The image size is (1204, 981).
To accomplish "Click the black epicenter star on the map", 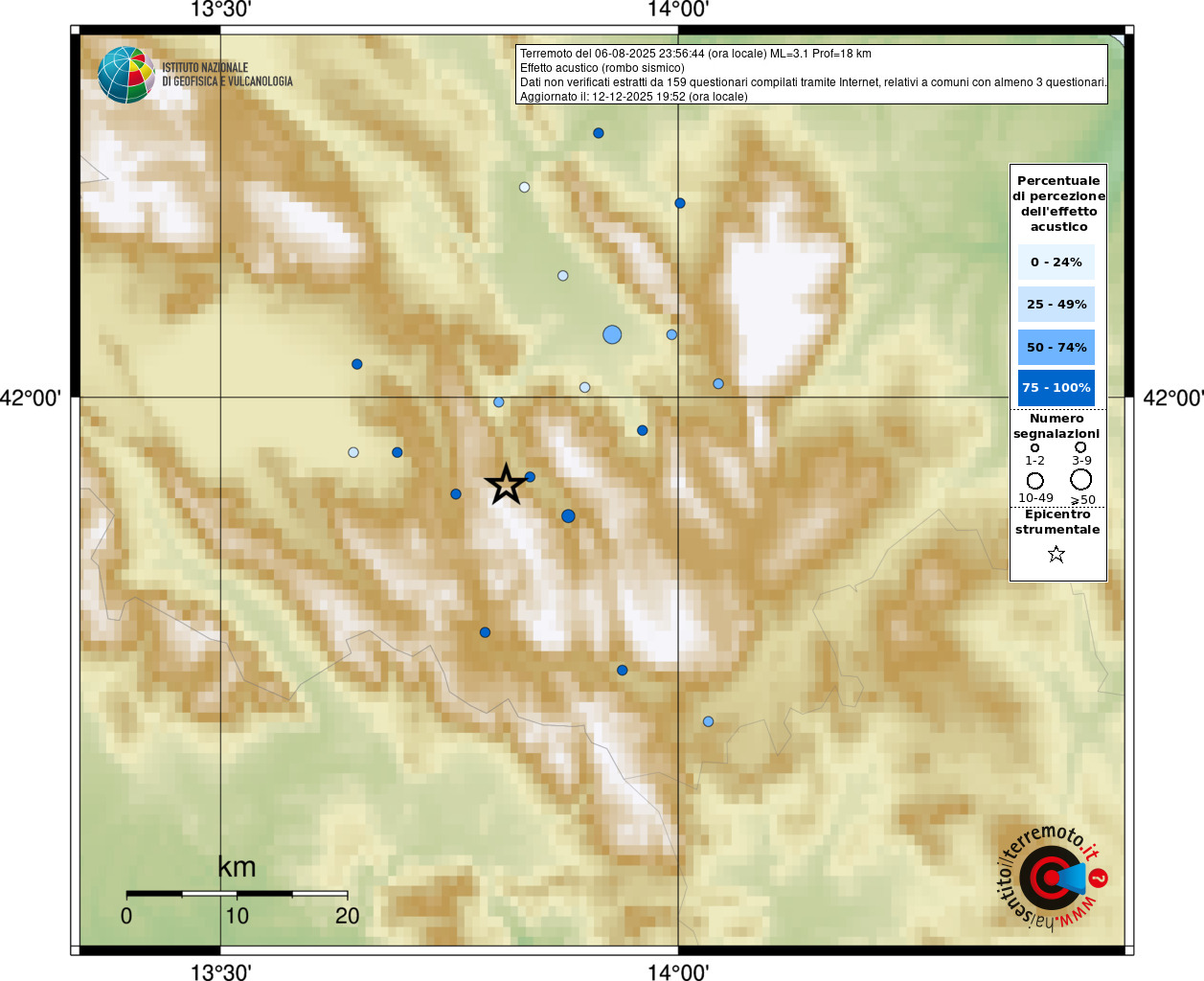I will [506, 484].
